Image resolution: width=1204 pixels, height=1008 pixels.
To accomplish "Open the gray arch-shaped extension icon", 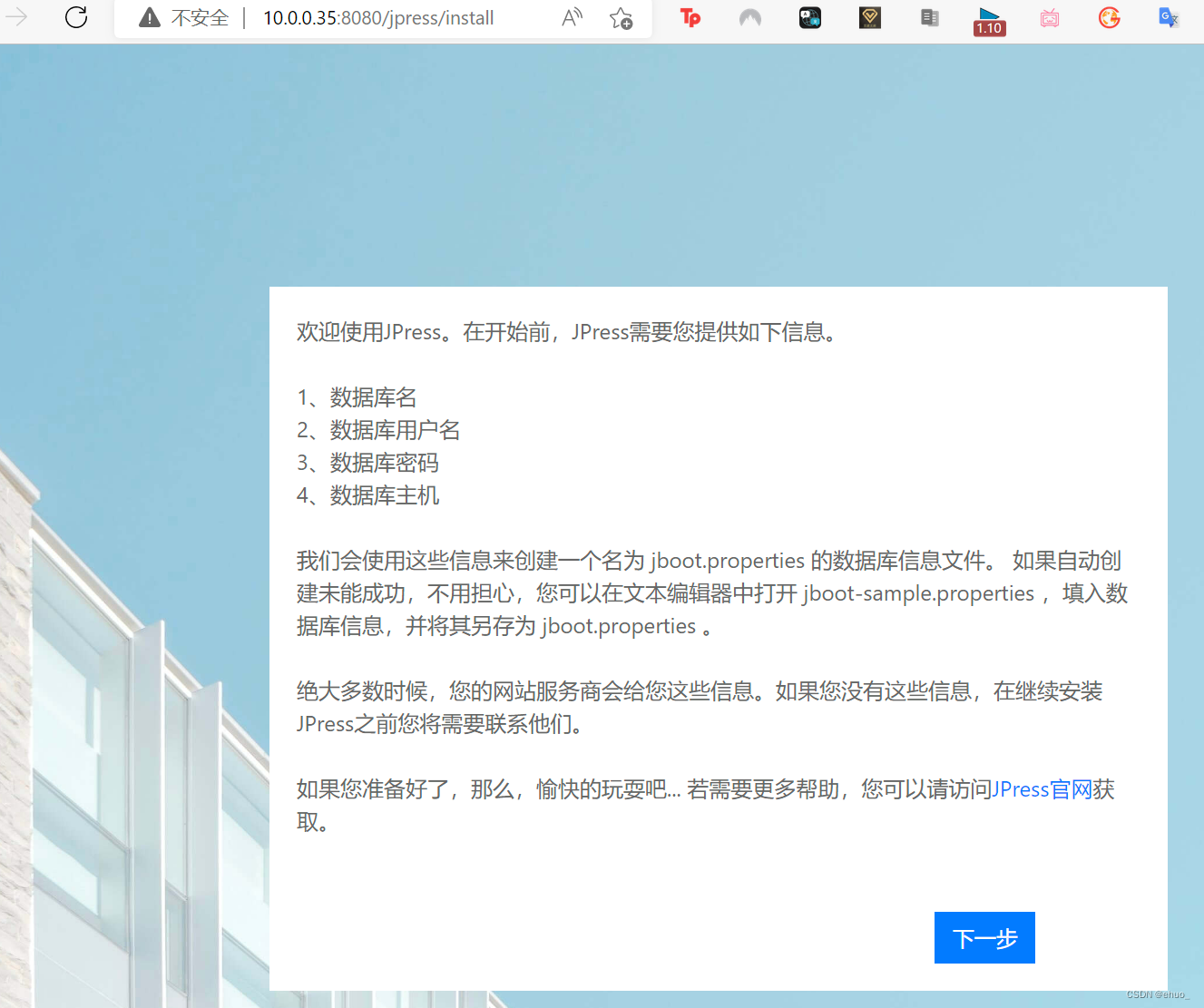I will pyautogui.click(x=750, y=17).
